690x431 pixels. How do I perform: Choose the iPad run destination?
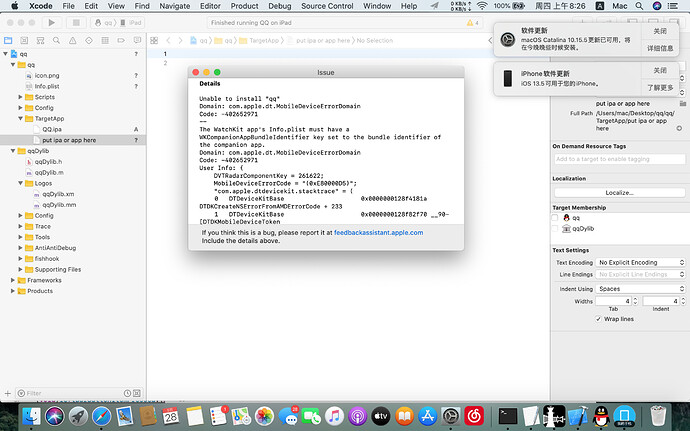tap(131, 22)
